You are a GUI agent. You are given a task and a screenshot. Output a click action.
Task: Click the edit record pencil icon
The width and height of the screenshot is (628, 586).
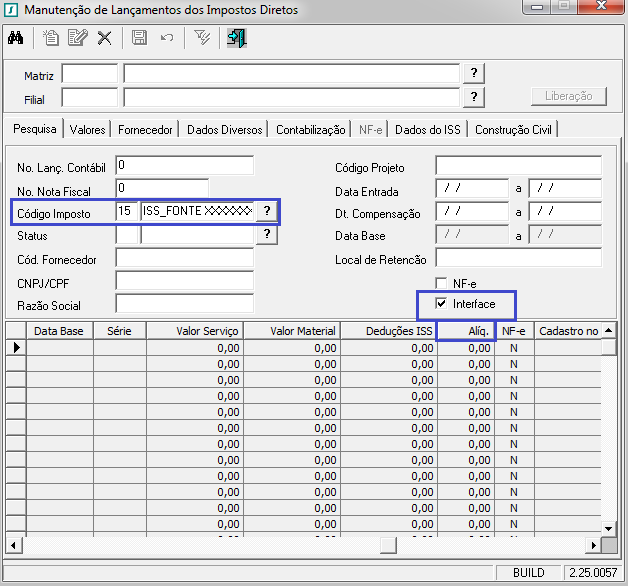77,38
